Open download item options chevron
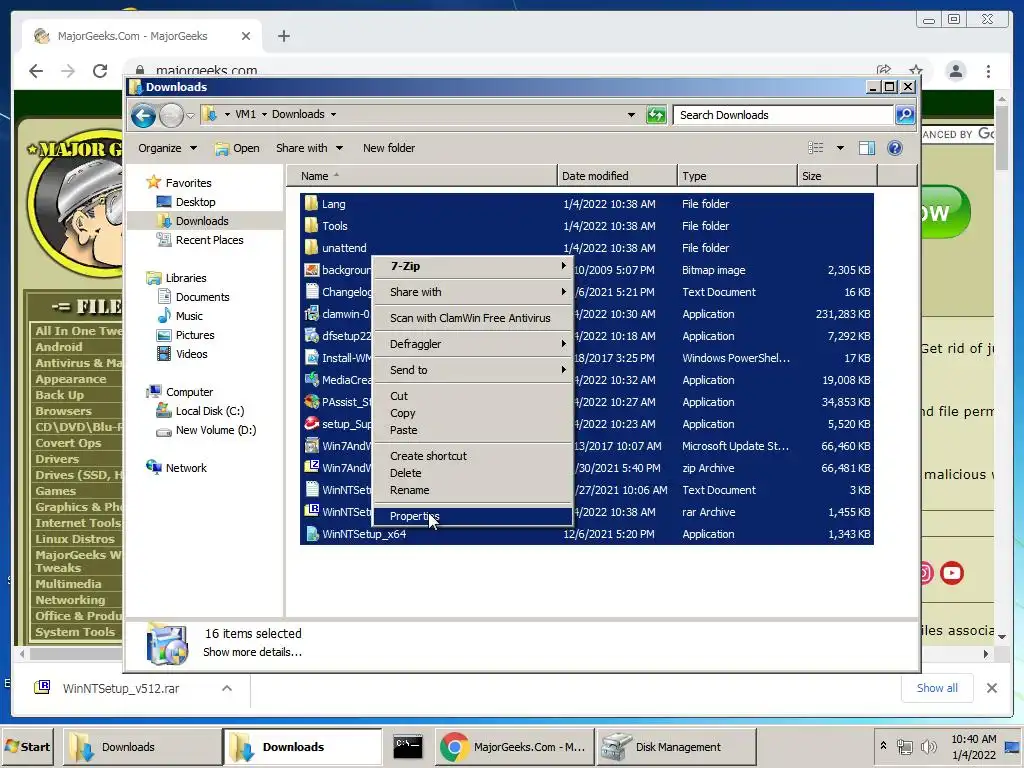 click(x=227, y=688)
